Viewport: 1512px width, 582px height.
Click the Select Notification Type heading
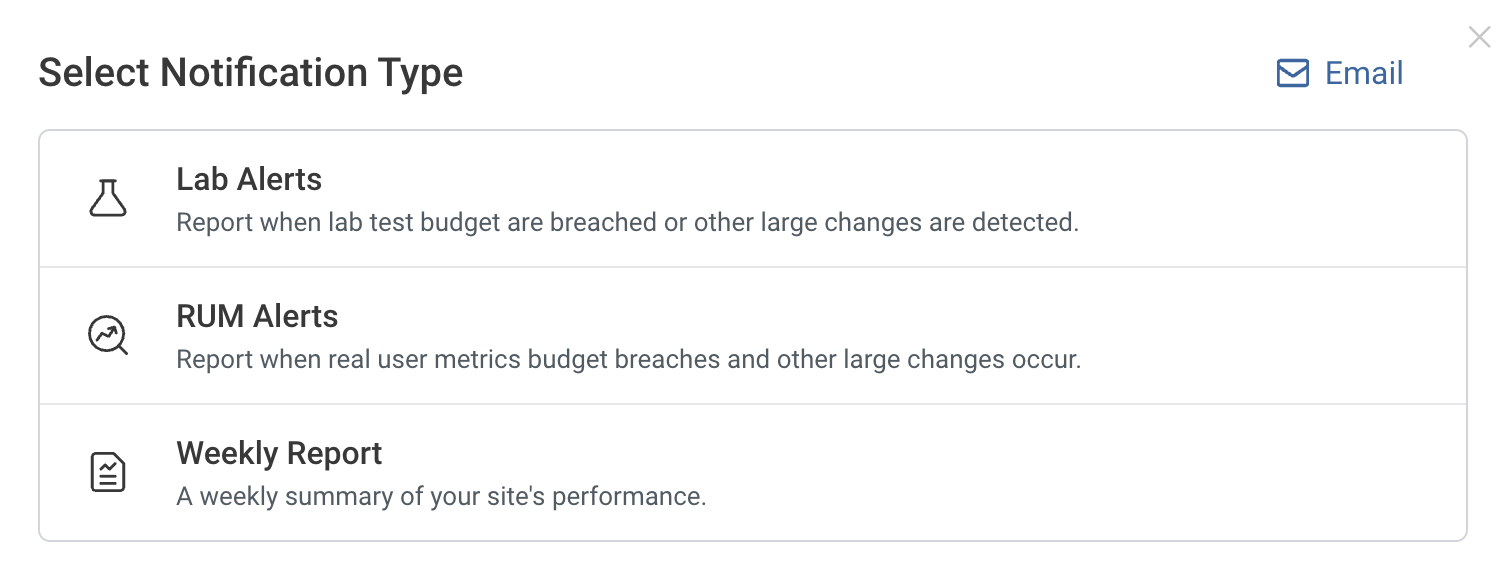pos(250,73)
